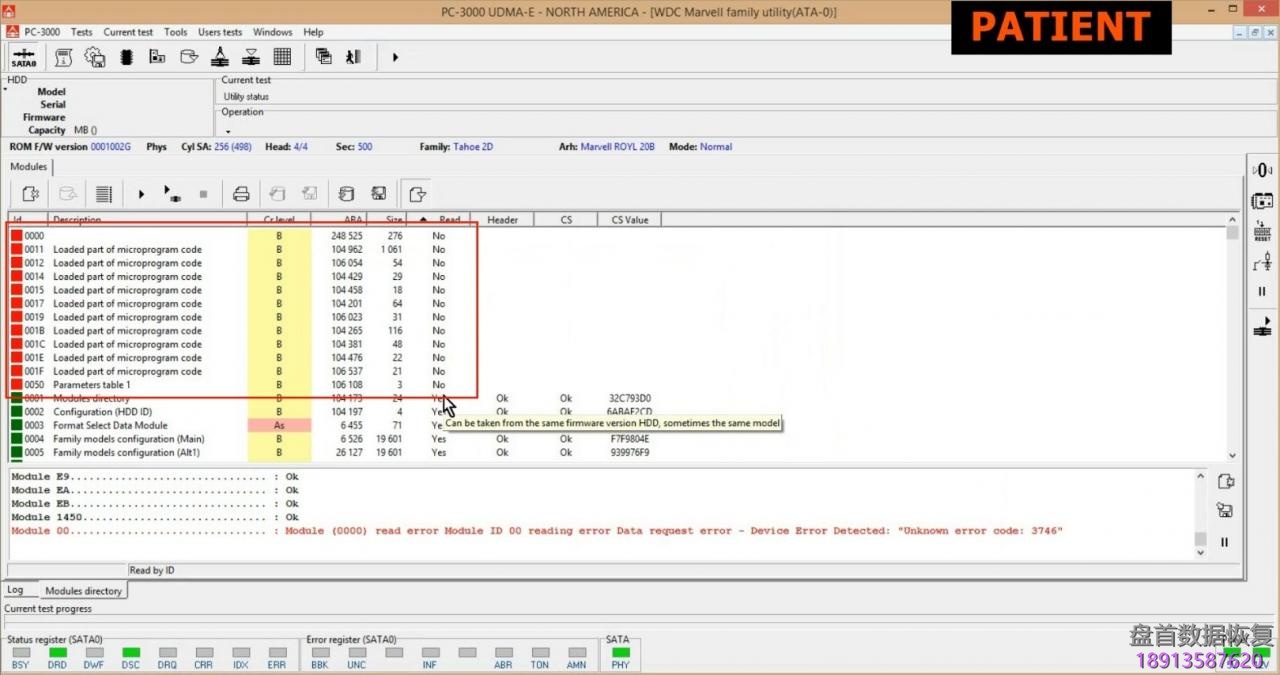Image resolution: width=1280 pixels, height=675 pixels.
Task: Switch to the Modules directory tab
Action: (x=84, y=591)
